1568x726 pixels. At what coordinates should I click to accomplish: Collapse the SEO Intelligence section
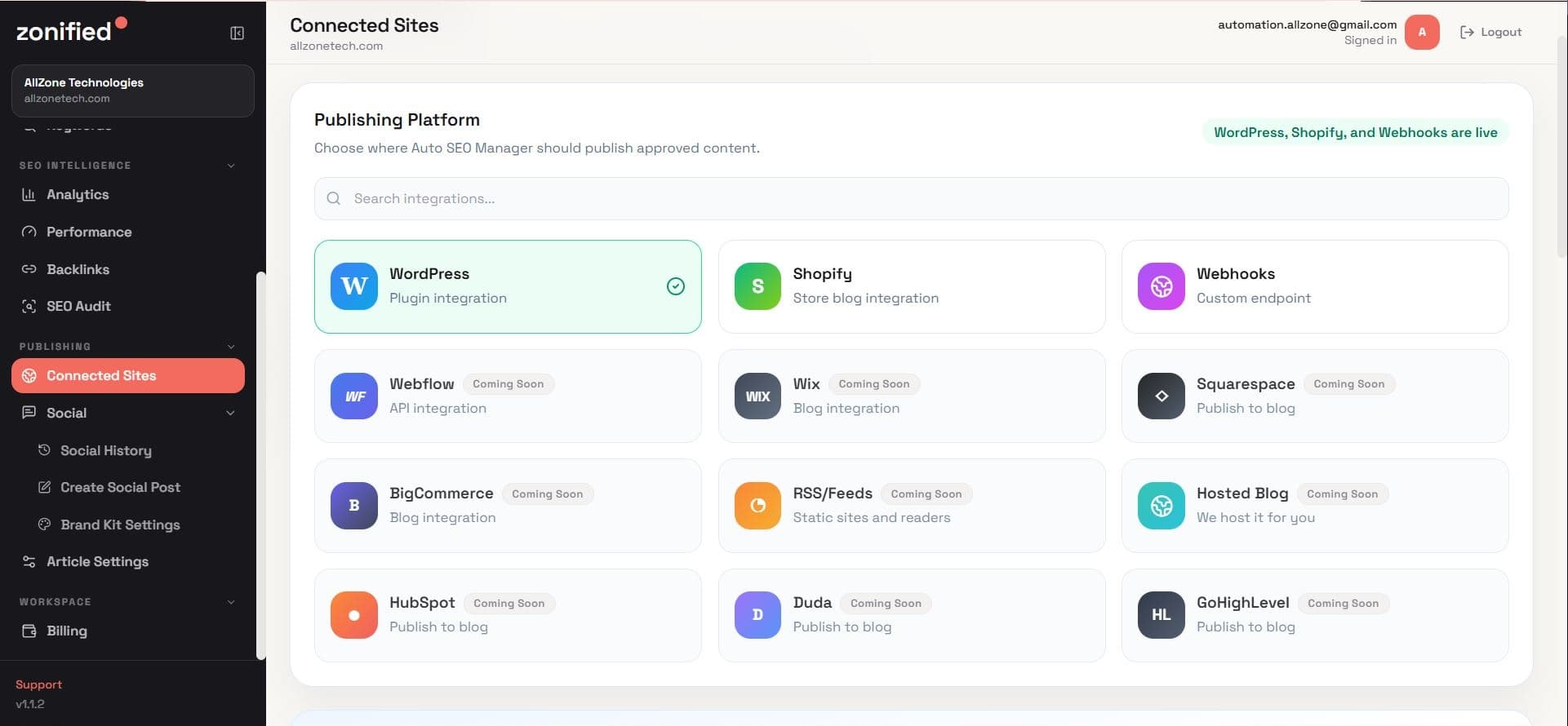click(x=231, y=166)
